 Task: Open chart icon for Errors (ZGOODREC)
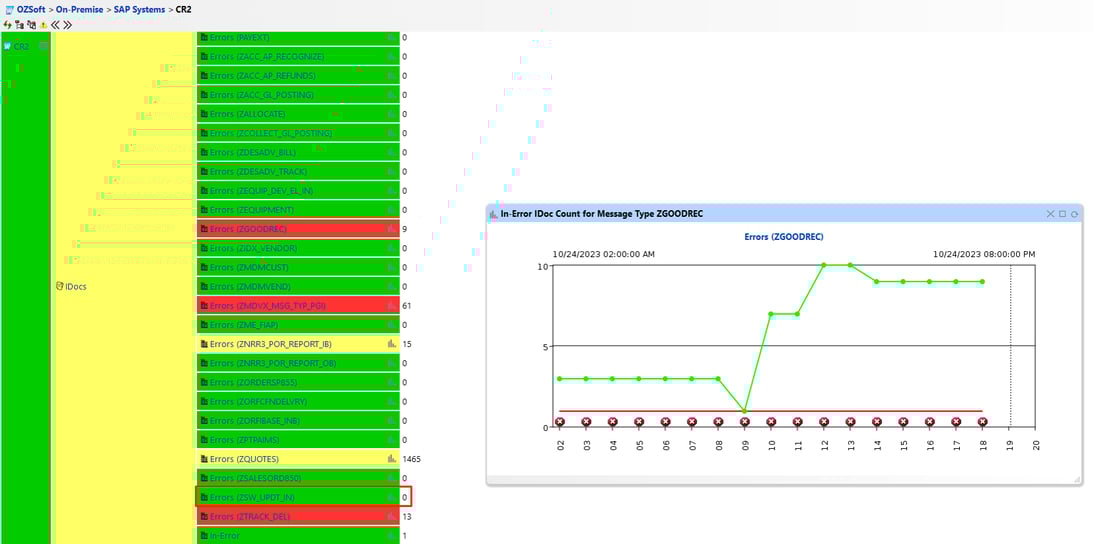point(391,229)
